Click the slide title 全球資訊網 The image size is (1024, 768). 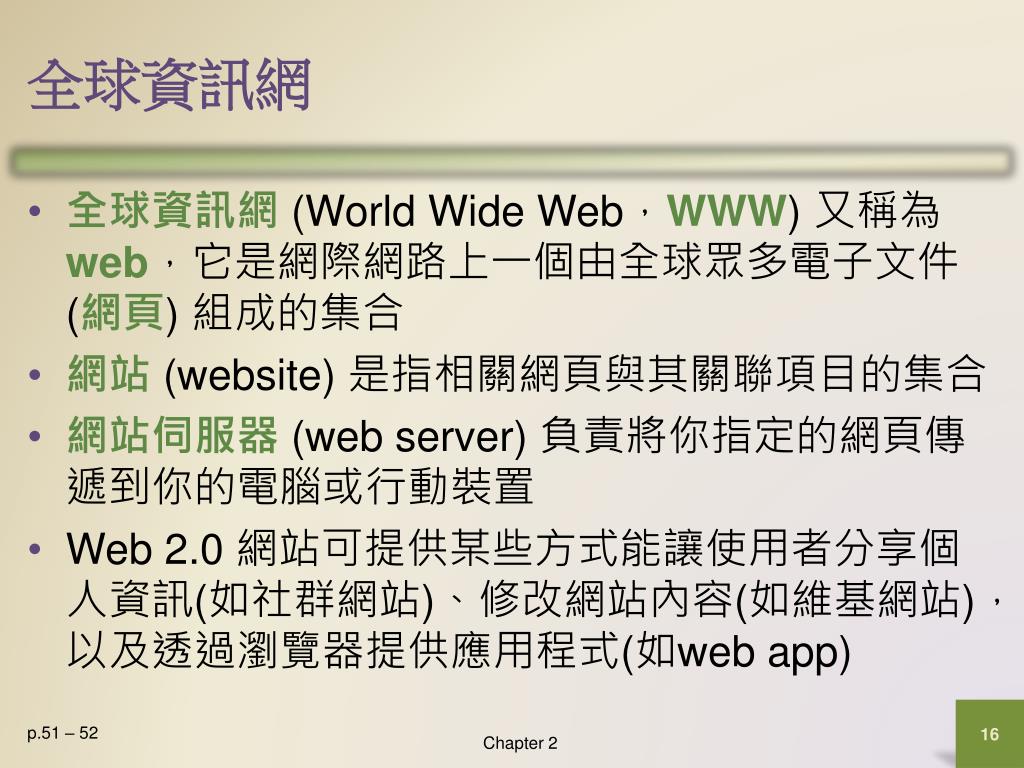point(168,86)
